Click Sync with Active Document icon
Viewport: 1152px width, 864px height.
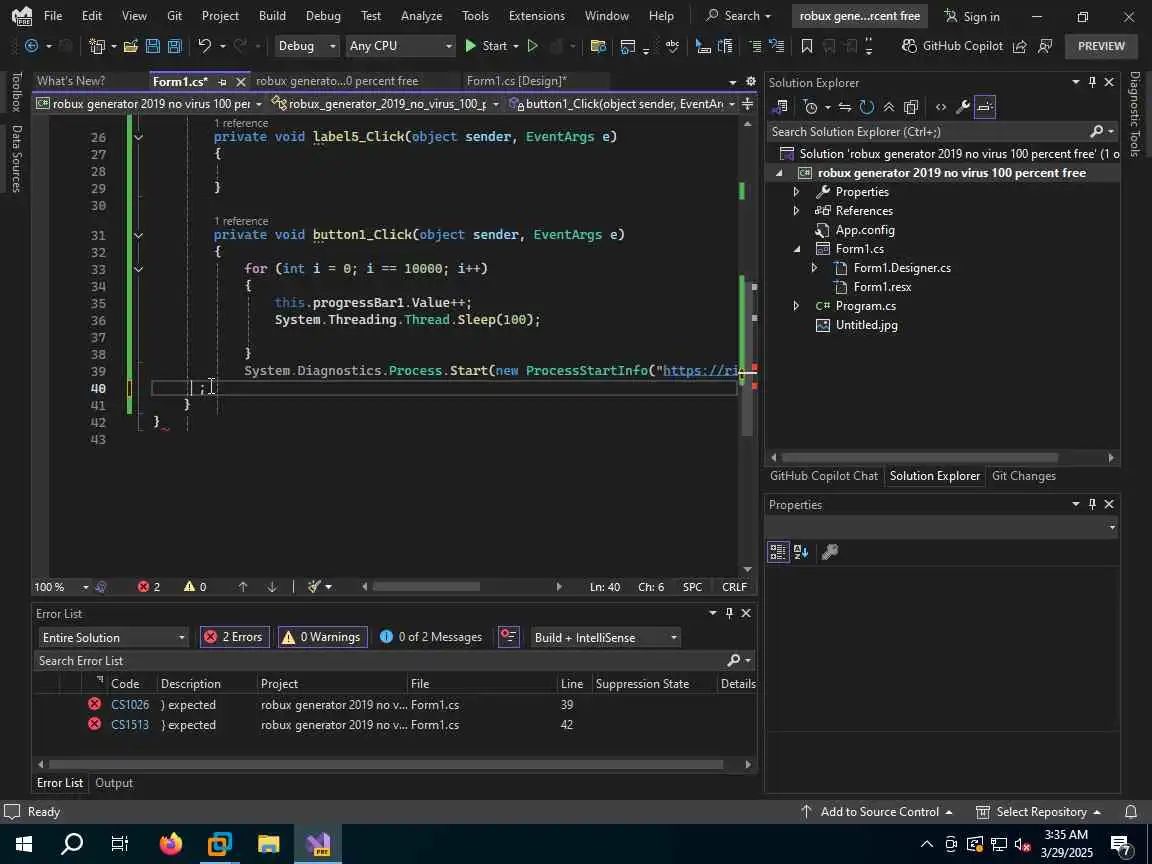coord(845,107)
